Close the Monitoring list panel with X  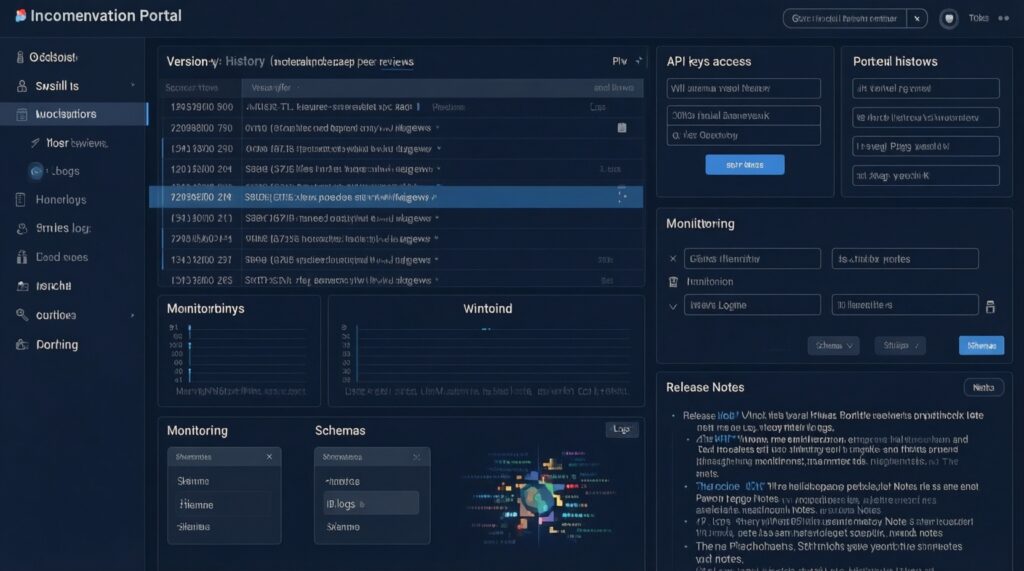tap(269, 457)
